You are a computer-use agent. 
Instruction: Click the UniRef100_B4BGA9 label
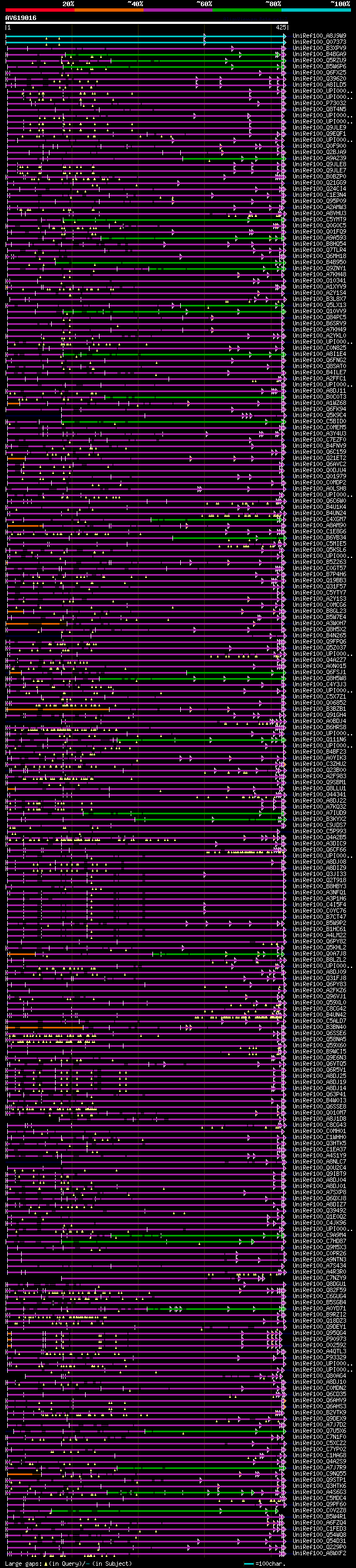(x=319, y=54)
